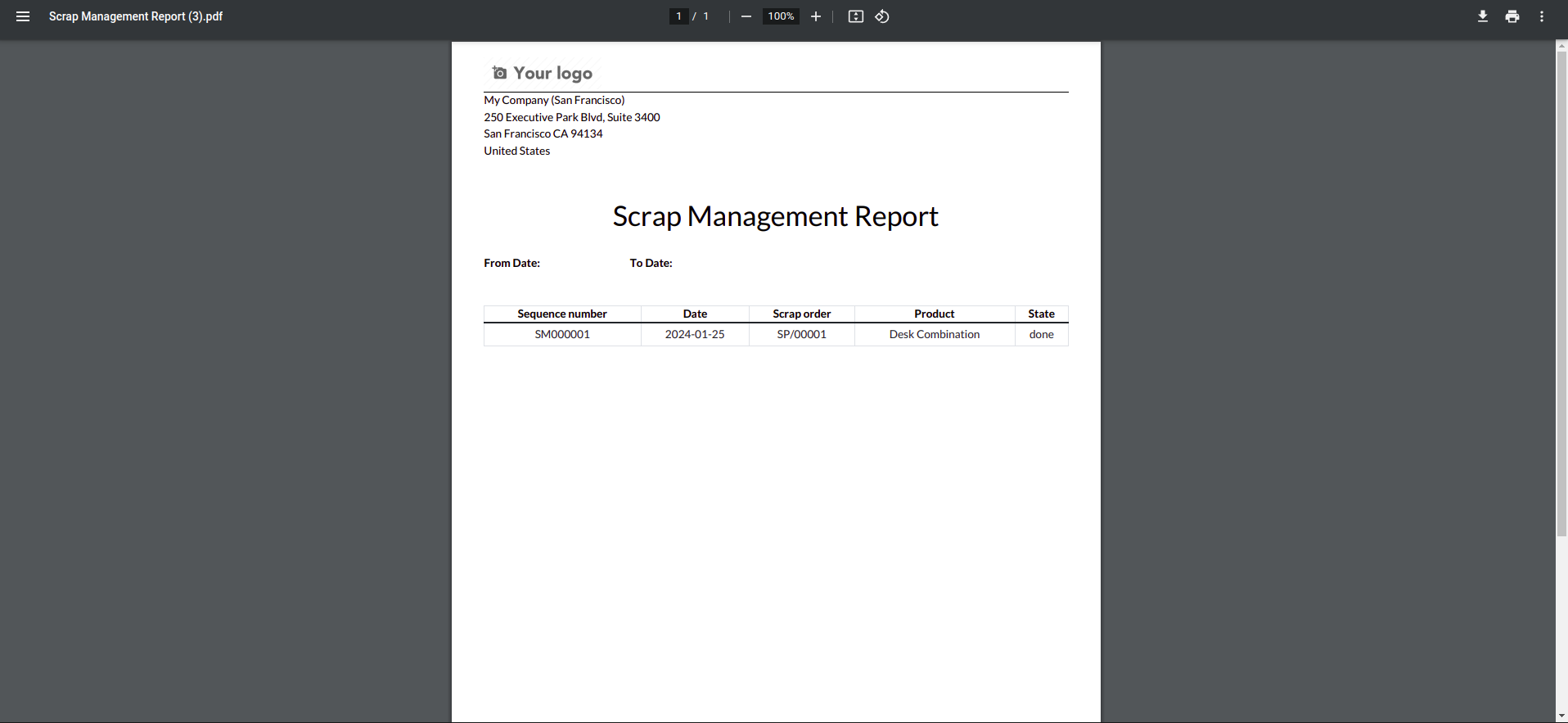Click the Scrap Management Report heading

[775, 216]
